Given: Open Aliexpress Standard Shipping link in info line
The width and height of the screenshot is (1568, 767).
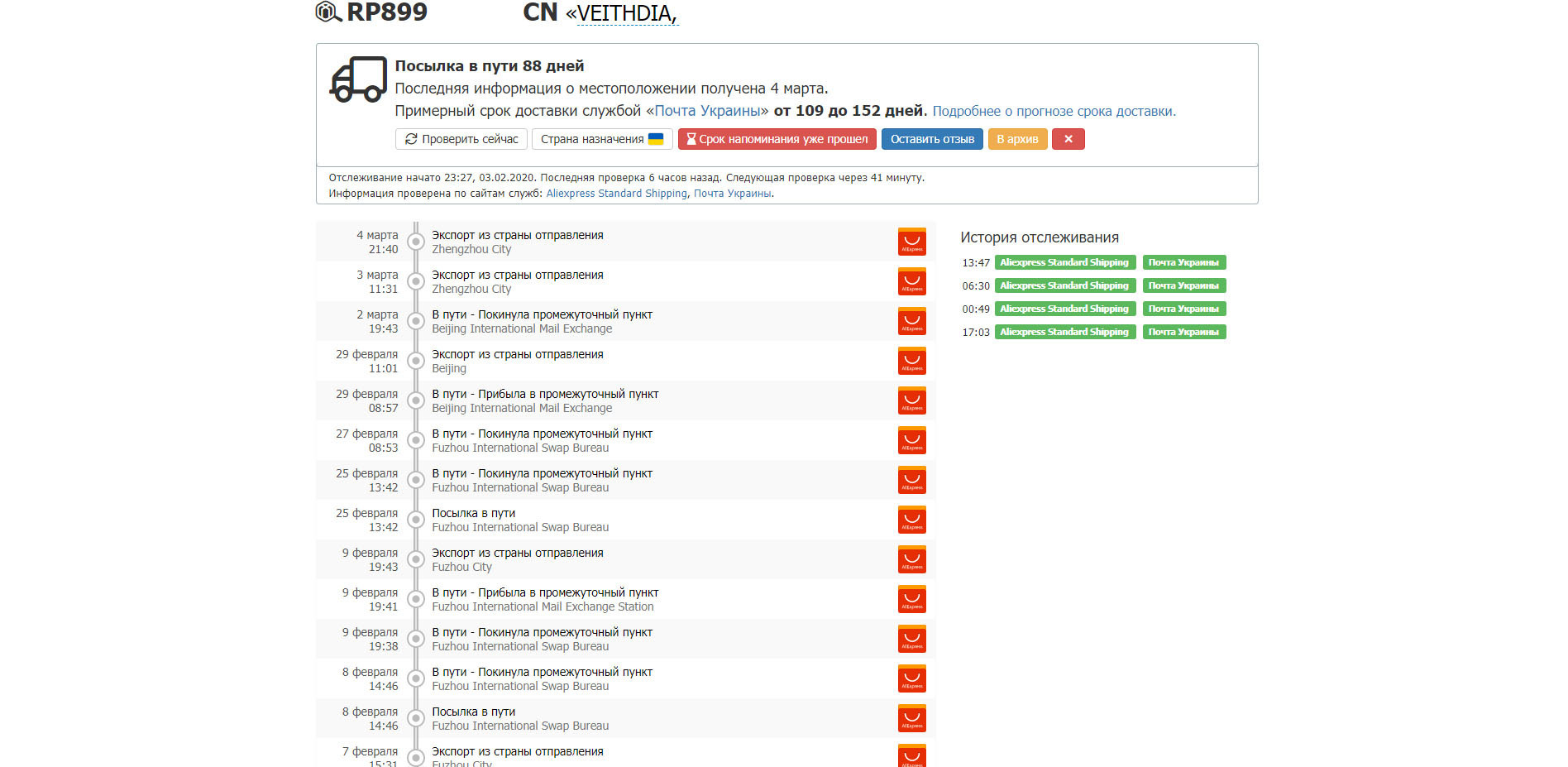Looking at the screenshot, I should 616,193.
